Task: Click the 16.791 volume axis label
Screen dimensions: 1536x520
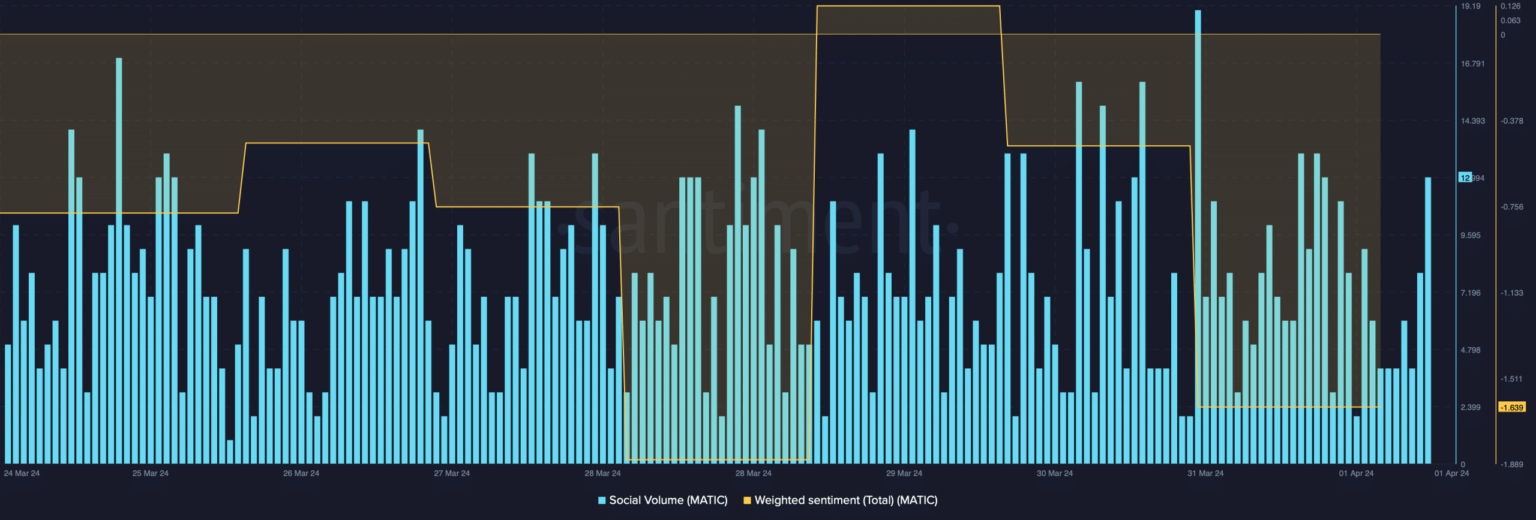Action: 1473,64
